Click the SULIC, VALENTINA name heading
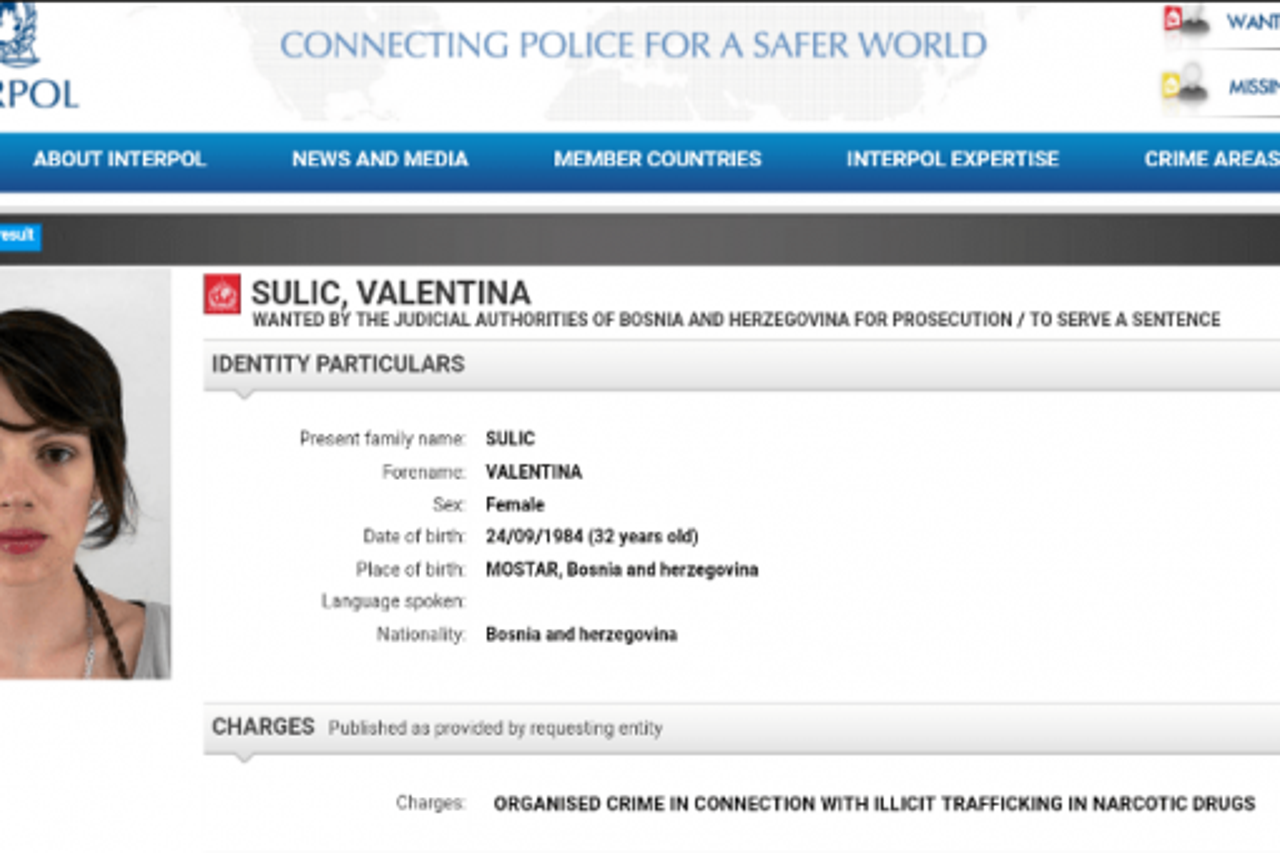 [391, 293]
